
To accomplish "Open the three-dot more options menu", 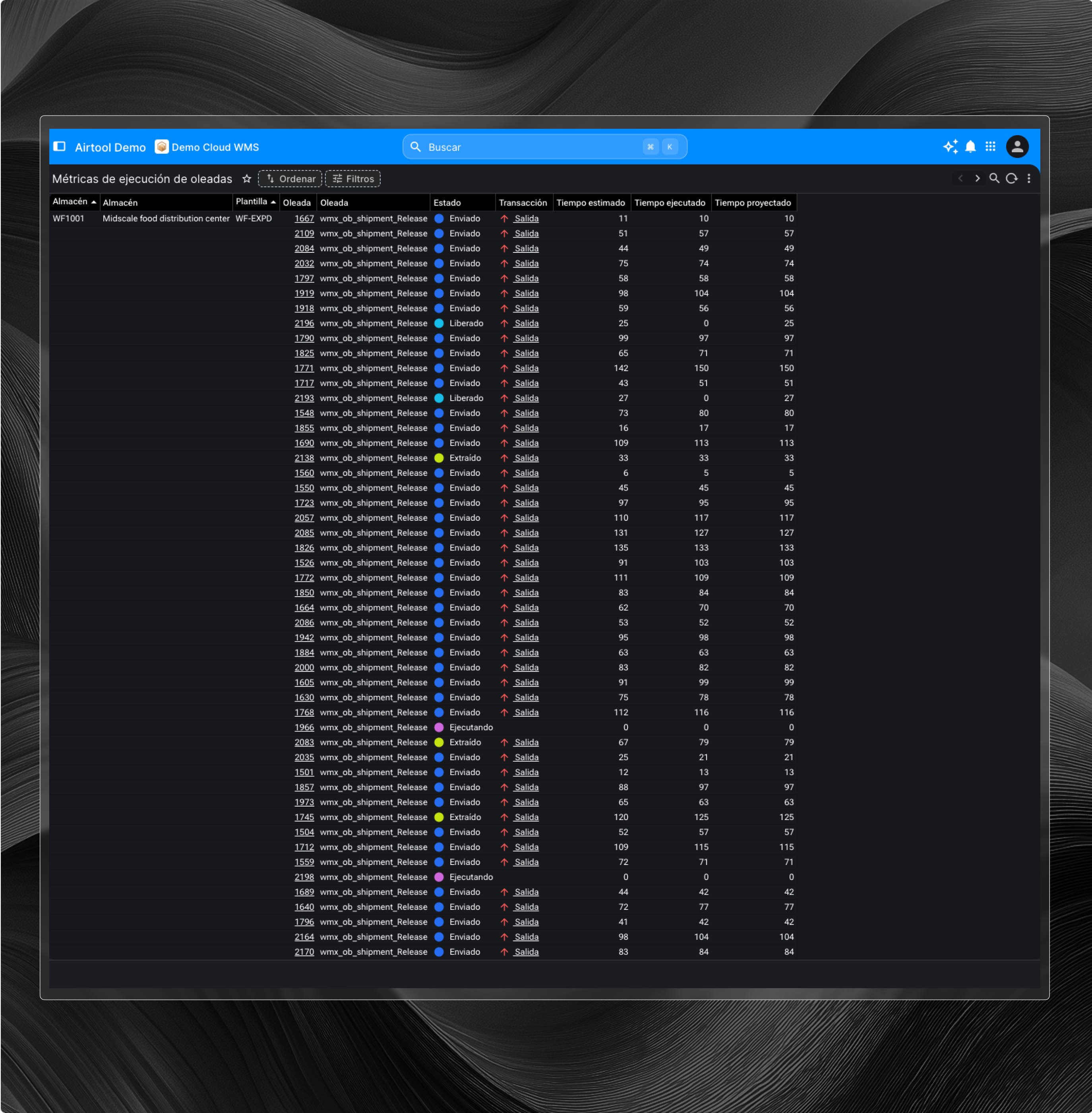I will (1029, 179).
